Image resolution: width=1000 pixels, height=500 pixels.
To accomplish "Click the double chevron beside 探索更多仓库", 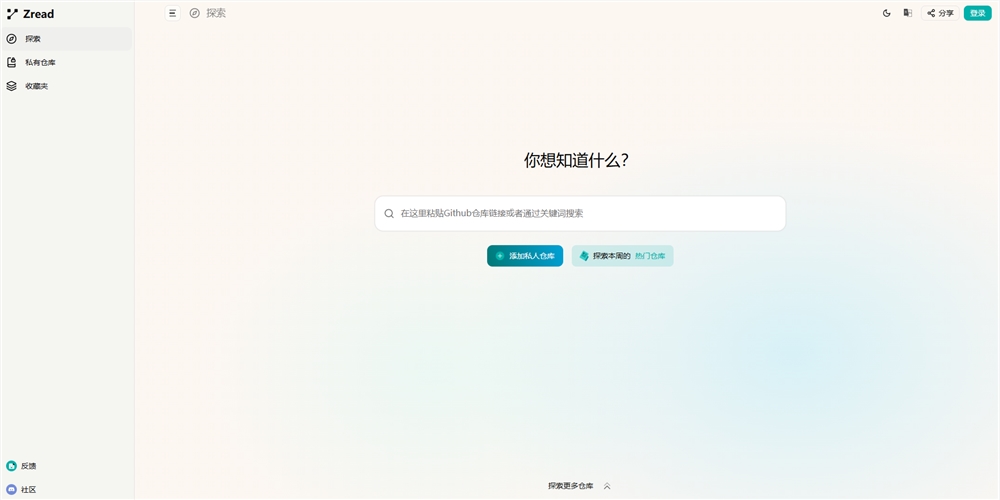I will pos(607,486).
